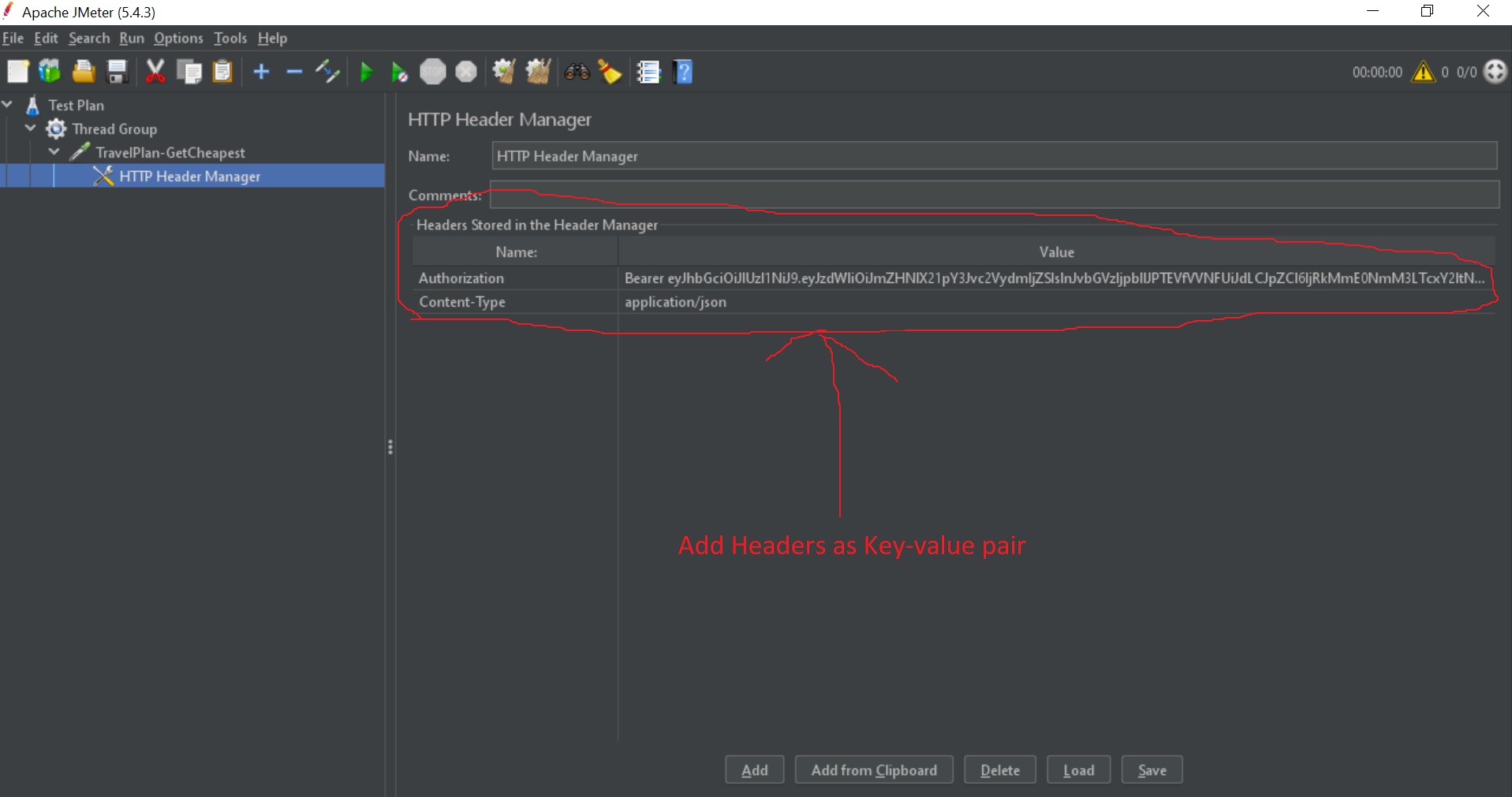Open Search with binoculars icon
This screenshot has width=1512, height=797.
[577, 72]
